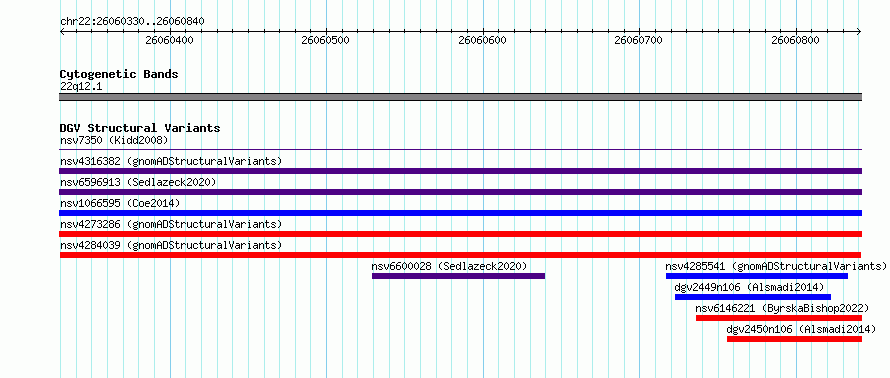Select the blue nsv1066595 variant bar
Image resolution: width=890 pixels, height=378 pixels.
click(461, 213)
